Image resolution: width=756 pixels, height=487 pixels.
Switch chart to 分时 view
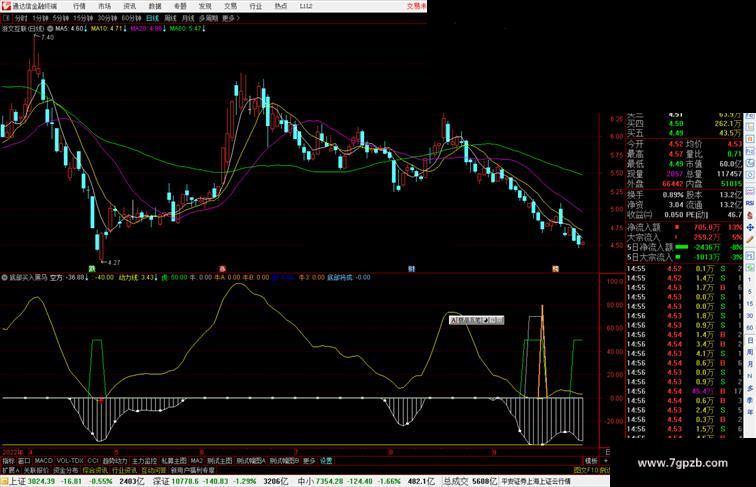[x=21, y=18]
